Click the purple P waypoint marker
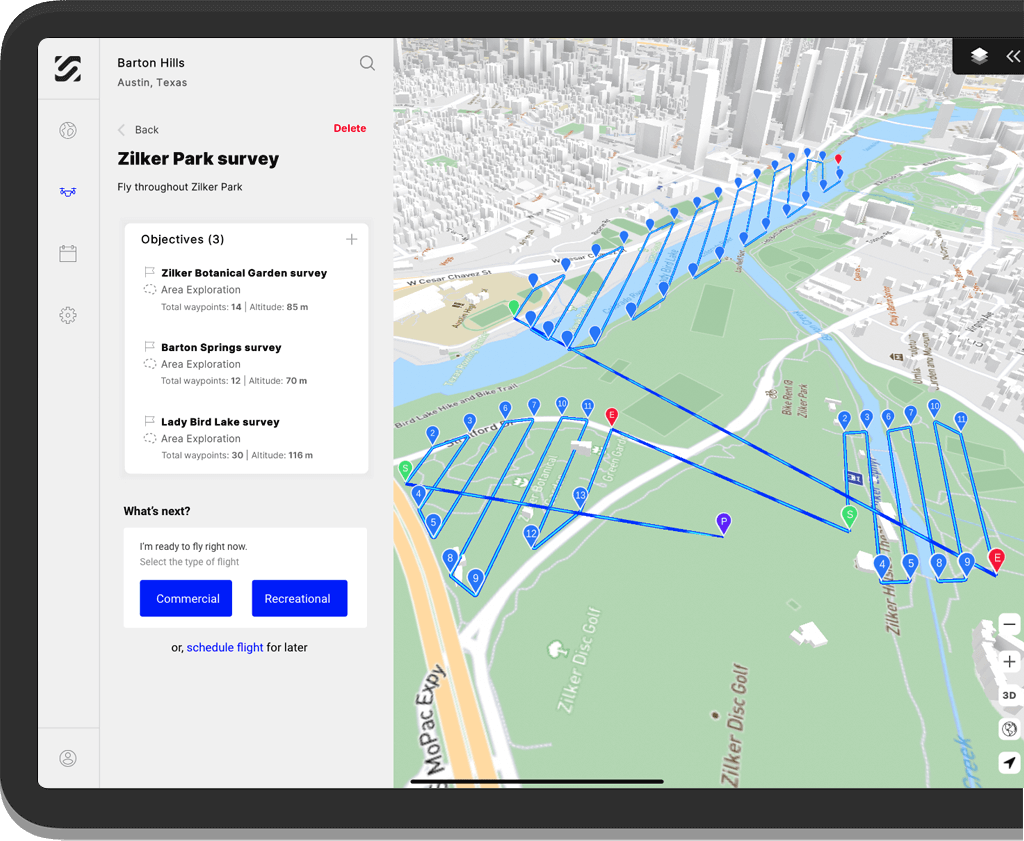1024x841 pixels. coord(723,522)
